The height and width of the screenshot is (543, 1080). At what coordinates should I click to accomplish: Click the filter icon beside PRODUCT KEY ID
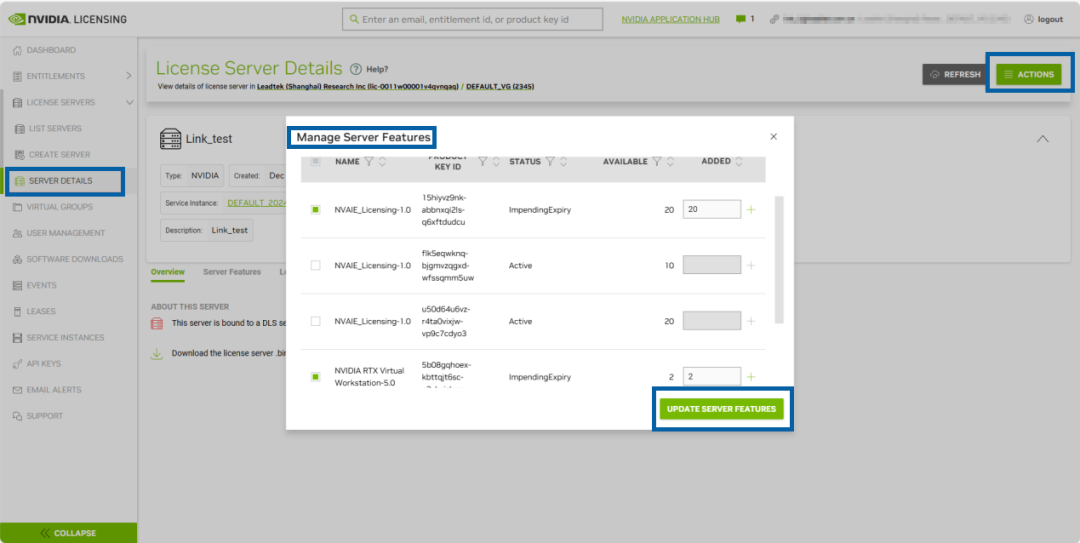(x=483, y=162)
